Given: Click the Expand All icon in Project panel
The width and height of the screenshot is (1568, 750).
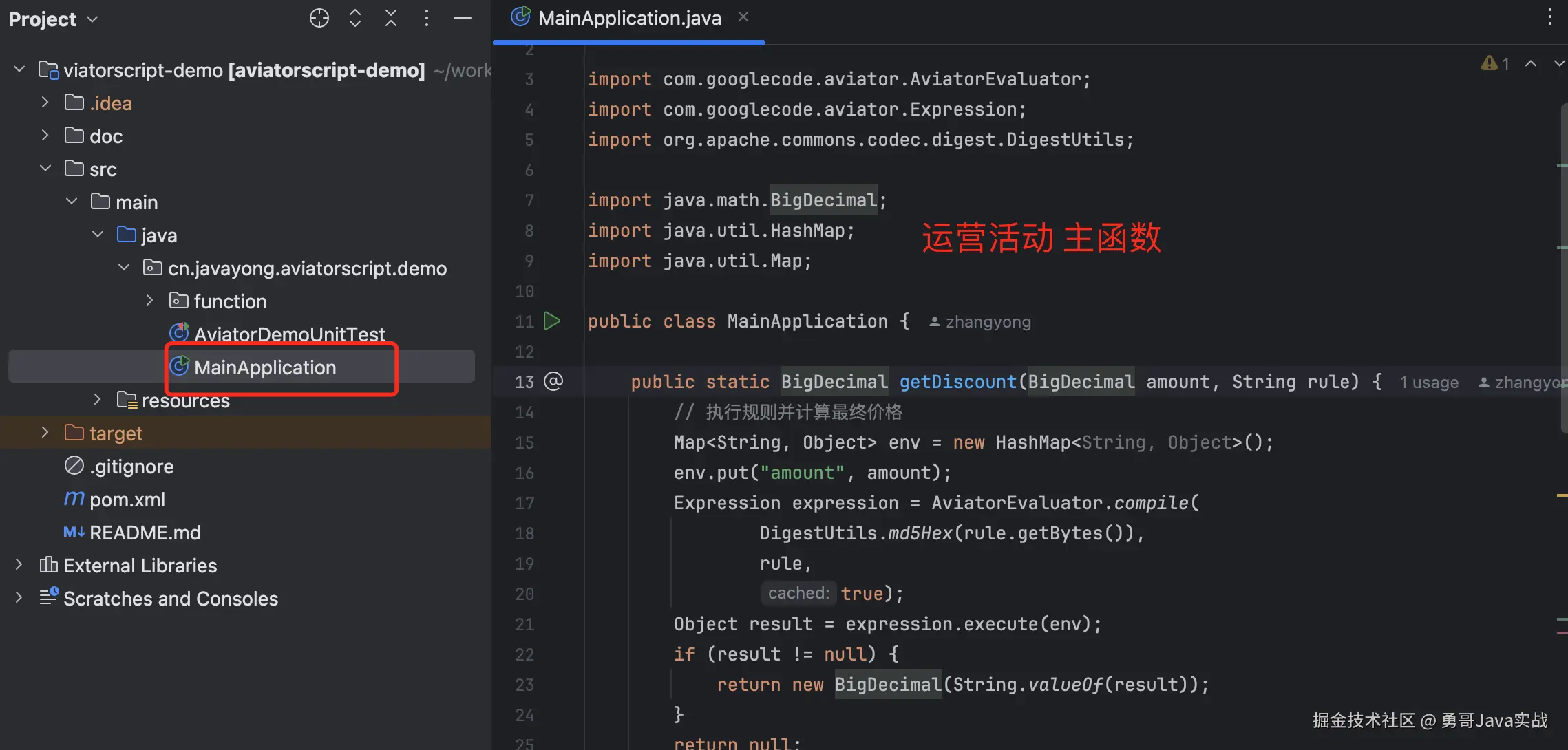Looking at the screenshot, I should click(x=355, y=19).
